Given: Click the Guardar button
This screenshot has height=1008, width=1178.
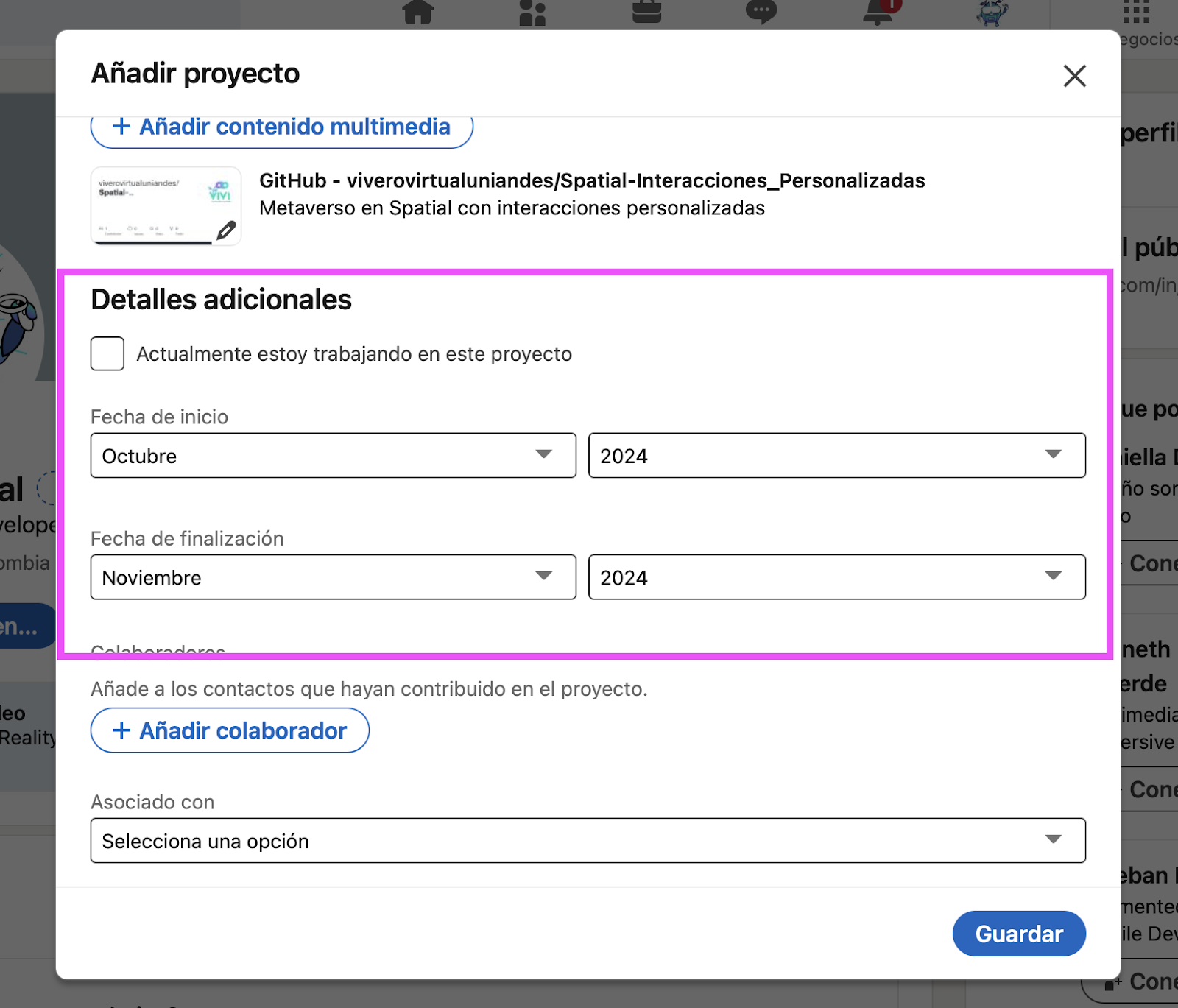Looking at the screenshot, I should point(1019,934).
